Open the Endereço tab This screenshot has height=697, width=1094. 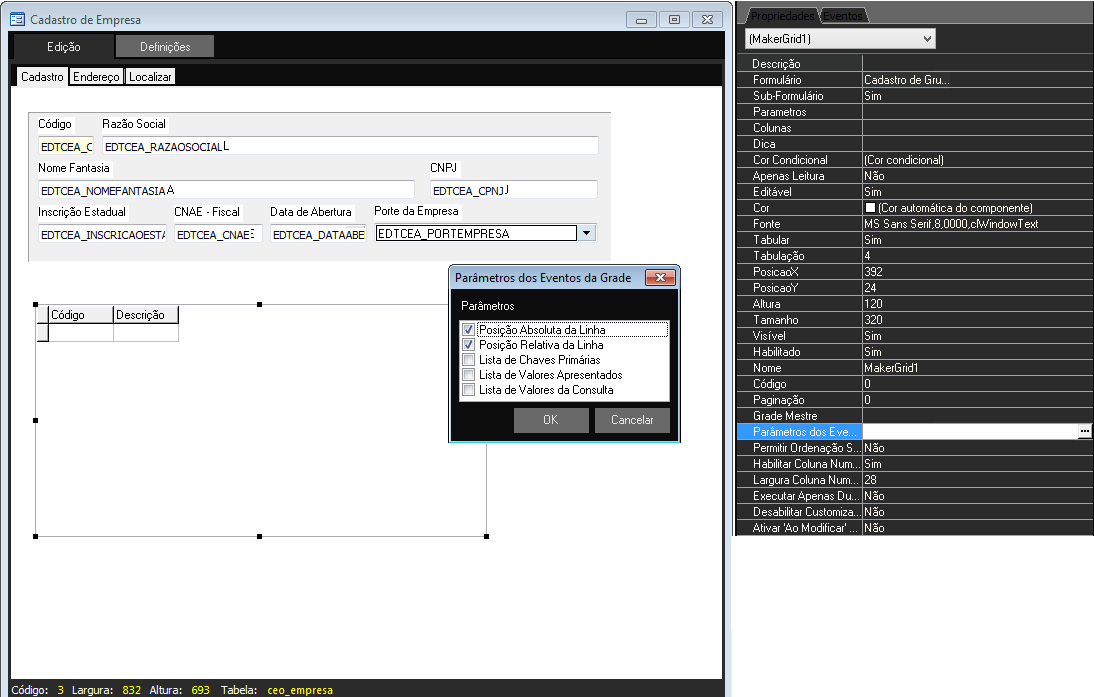(96, 76)
